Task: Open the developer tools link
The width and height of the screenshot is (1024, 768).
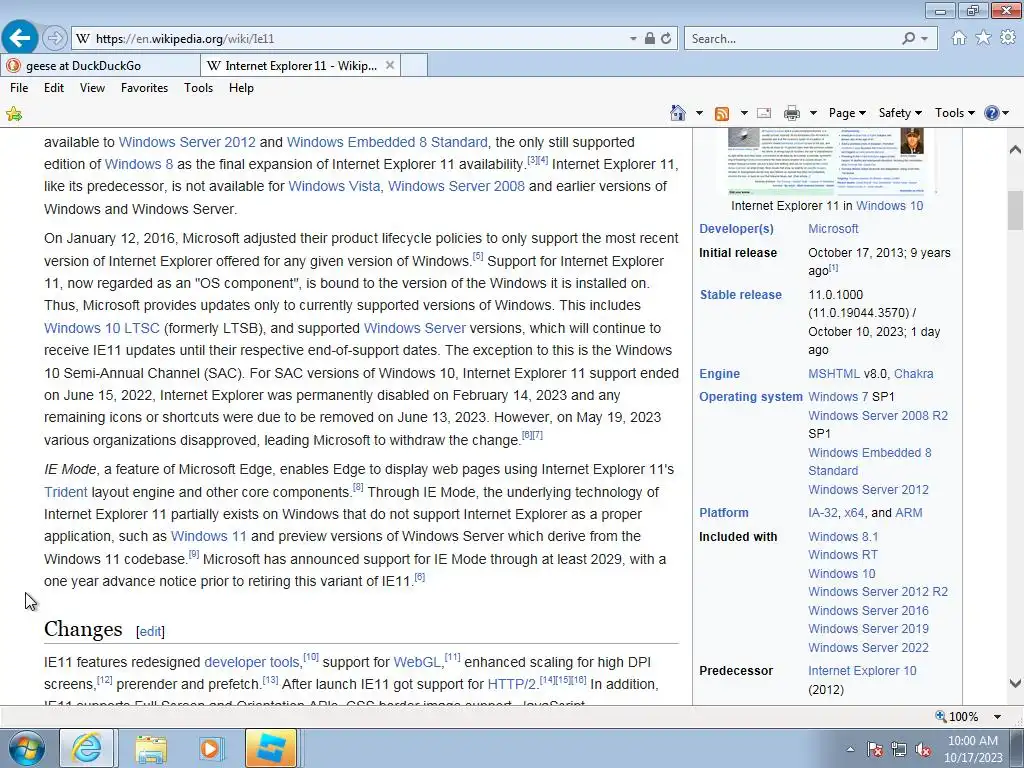Action: coord(251,662)
